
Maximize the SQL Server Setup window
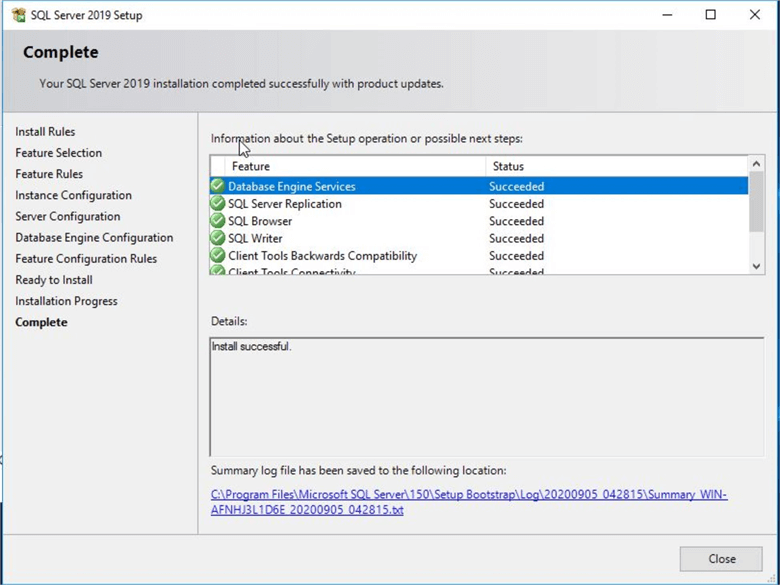point(710,15)
